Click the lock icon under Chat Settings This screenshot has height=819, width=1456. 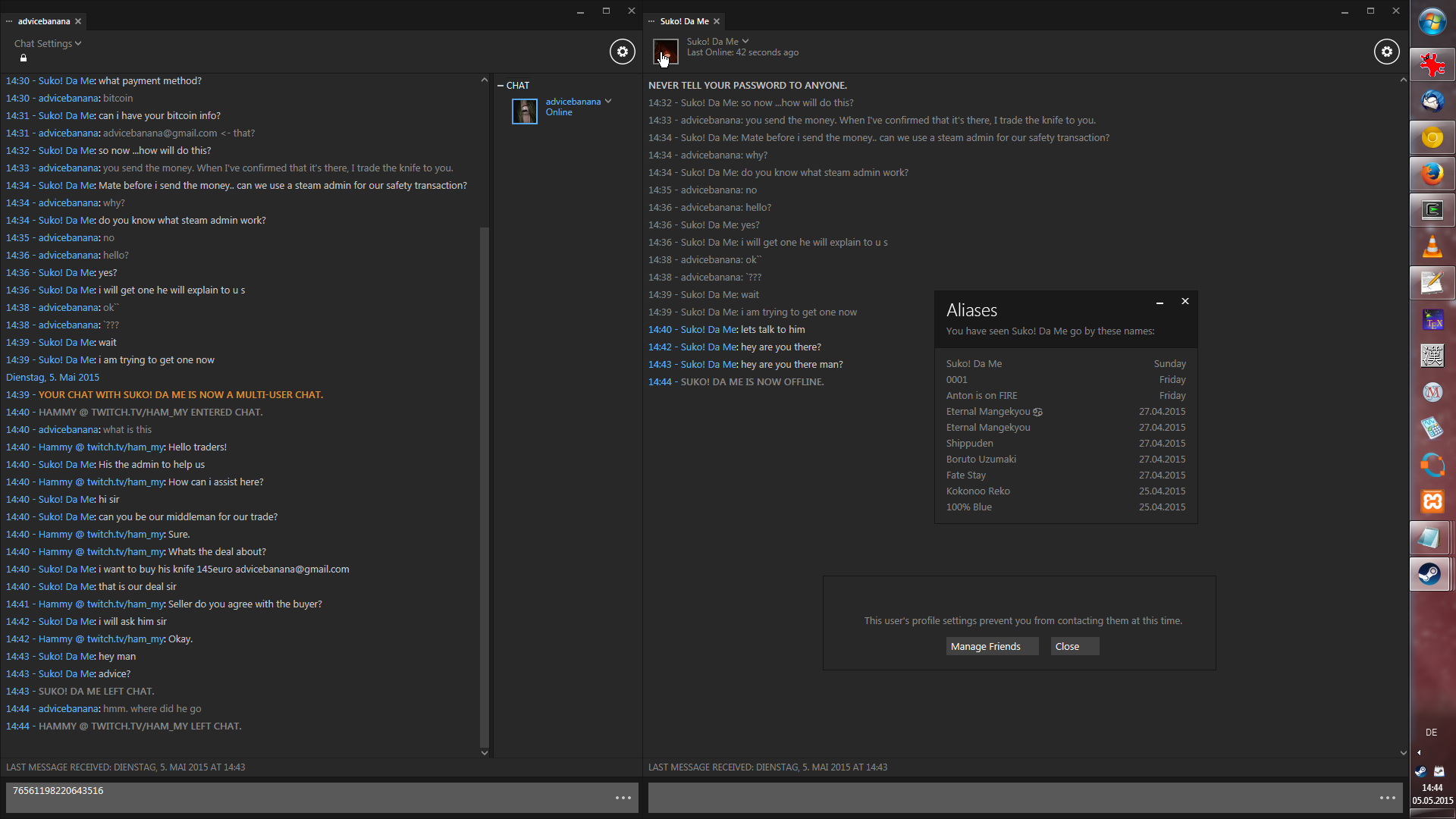point(24,58)
